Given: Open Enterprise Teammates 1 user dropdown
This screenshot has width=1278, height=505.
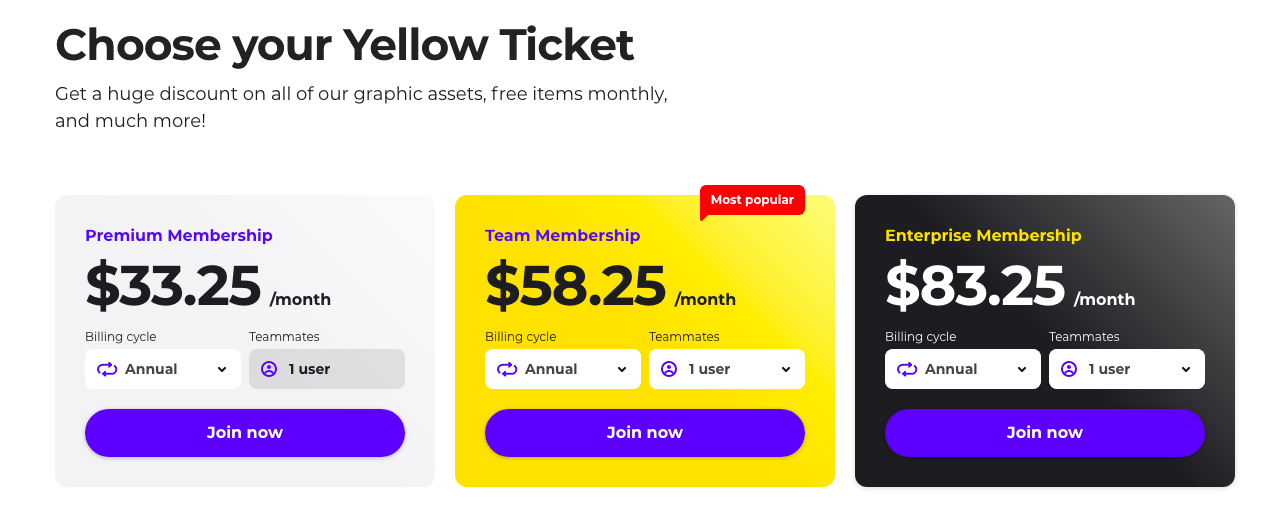Looking at the screenshot, I should click(x=1127, y=369).
